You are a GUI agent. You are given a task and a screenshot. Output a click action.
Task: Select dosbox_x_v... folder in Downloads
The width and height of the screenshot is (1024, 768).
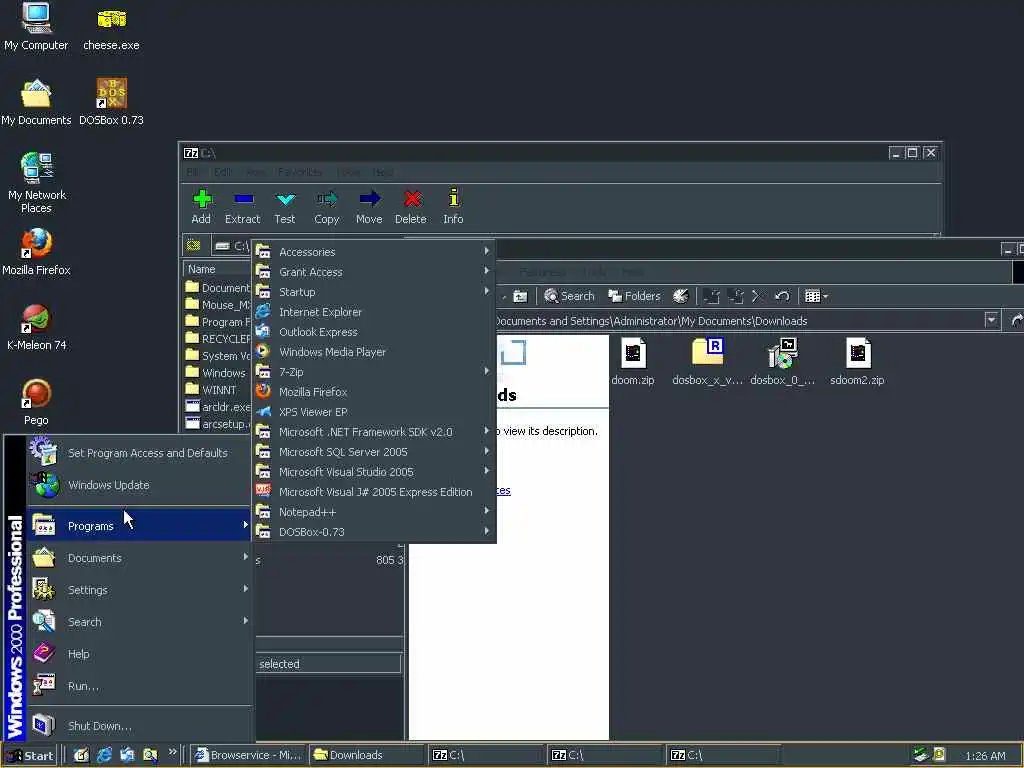point(707,362)
